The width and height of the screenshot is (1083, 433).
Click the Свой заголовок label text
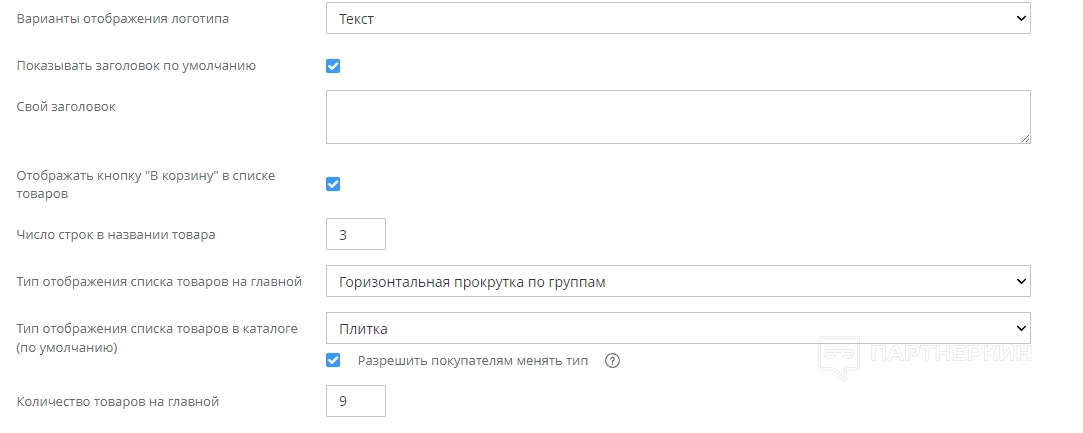pyautogui.click(x=66, y=106)
